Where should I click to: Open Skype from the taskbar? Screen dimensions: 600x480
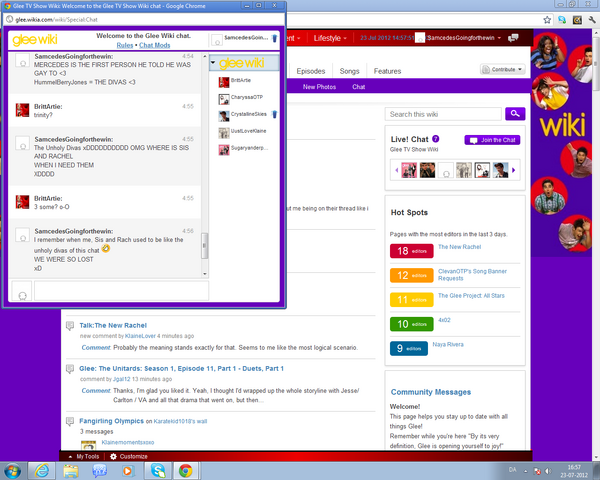click(x=158, y=470)
